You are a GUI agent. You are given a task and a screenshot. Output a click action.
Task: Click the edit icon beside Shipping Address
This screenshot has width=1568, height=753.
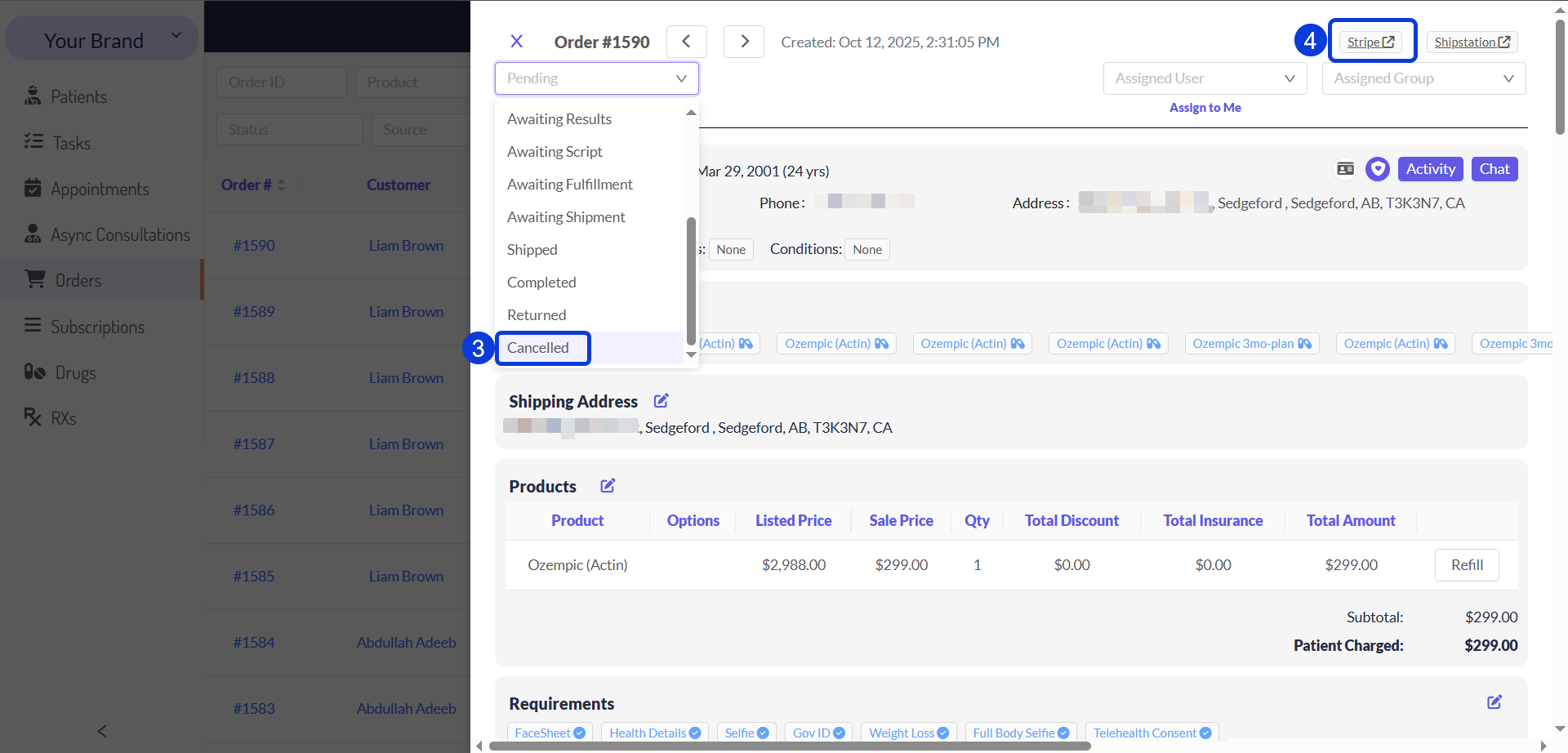click(661, 401)
